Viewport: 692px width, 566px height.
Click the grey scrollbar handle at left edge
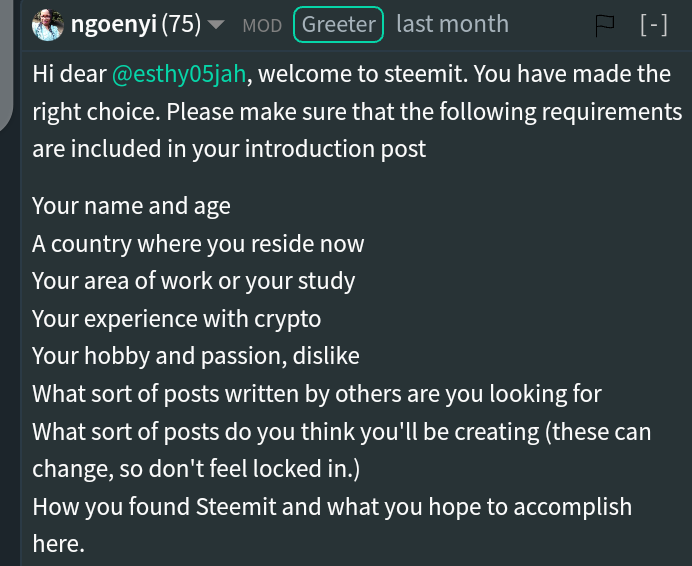point(6,65)
